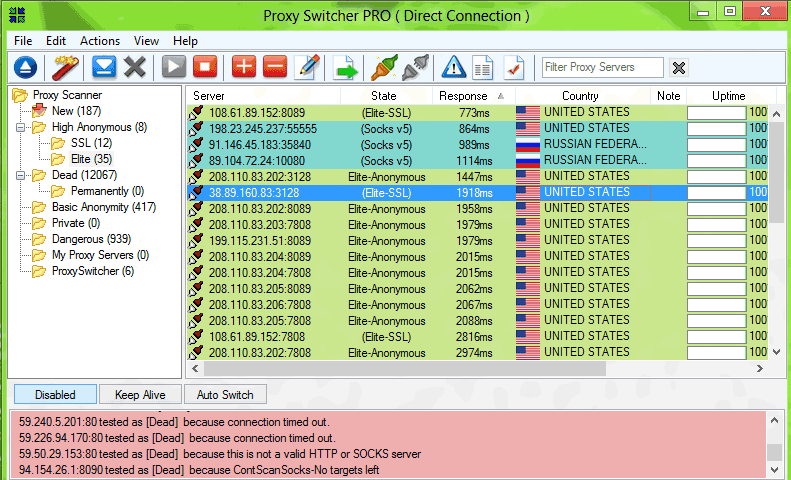
Task: Toggle the Disabled mode button
Action: click(55, 394)
